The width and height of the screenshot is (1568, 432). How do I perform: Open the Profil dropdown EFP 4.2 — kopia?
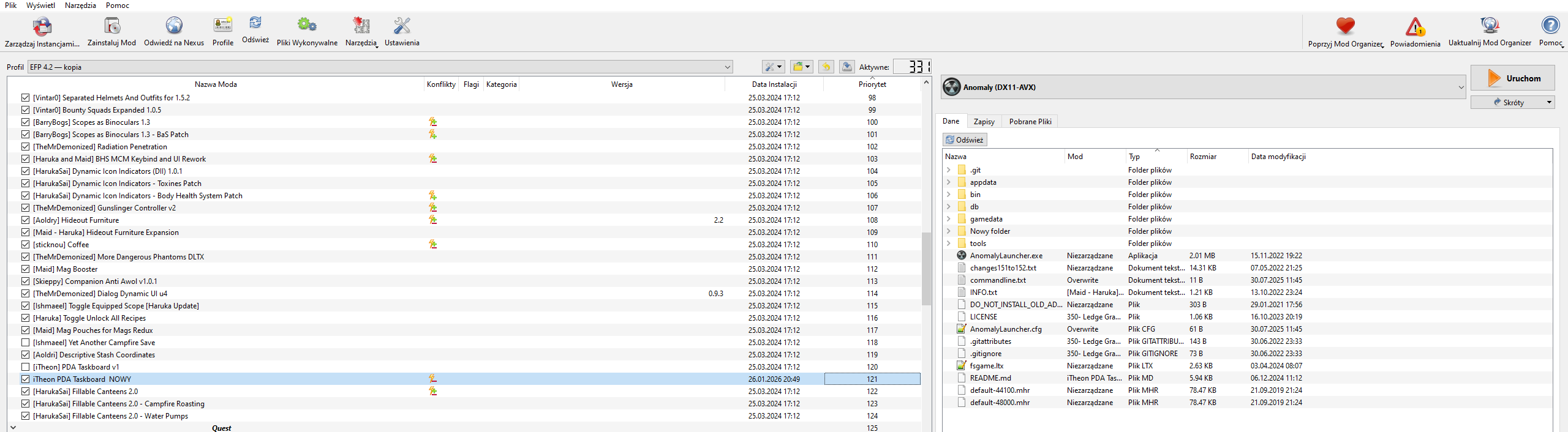click(380, 67)
